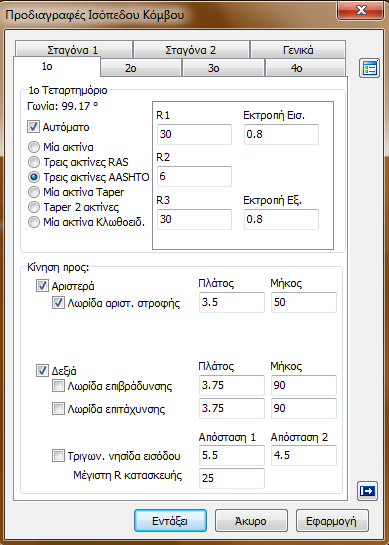Close the dialog with the X button
Screen dimensions: 389x545
tap(361, 10)
